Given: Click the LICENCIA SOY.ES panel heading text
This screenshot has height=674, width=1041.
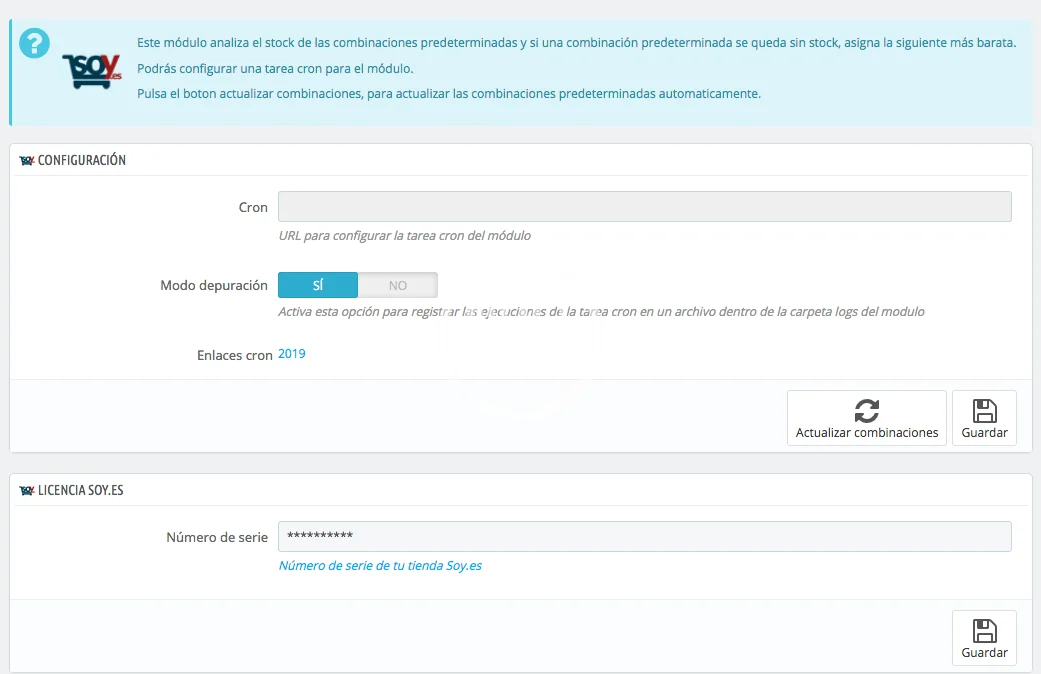Looking at the screenshot, I should point(80,490).
